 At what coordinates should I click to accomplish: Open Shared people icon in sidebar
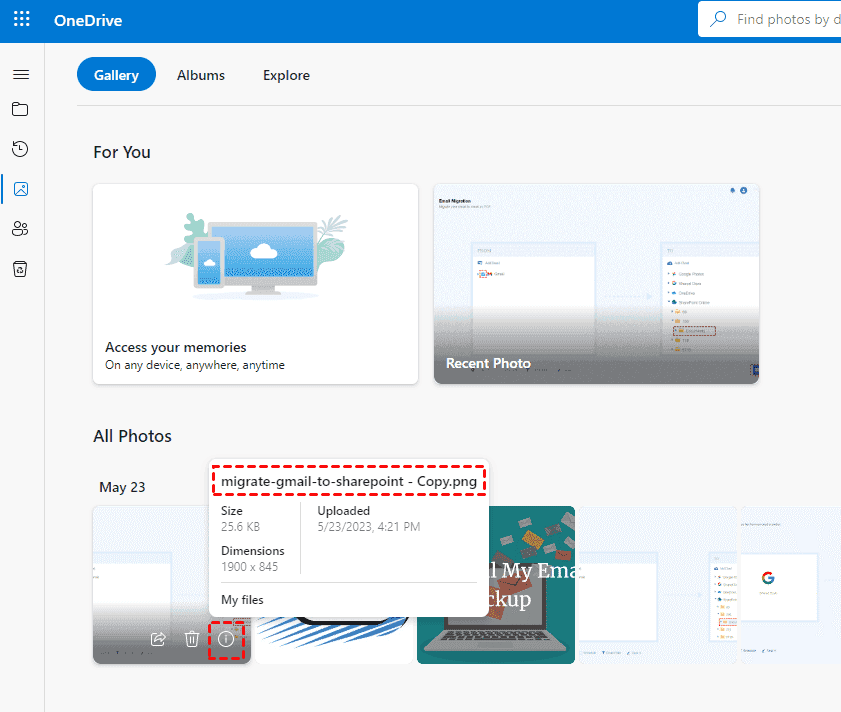point(20,229)
